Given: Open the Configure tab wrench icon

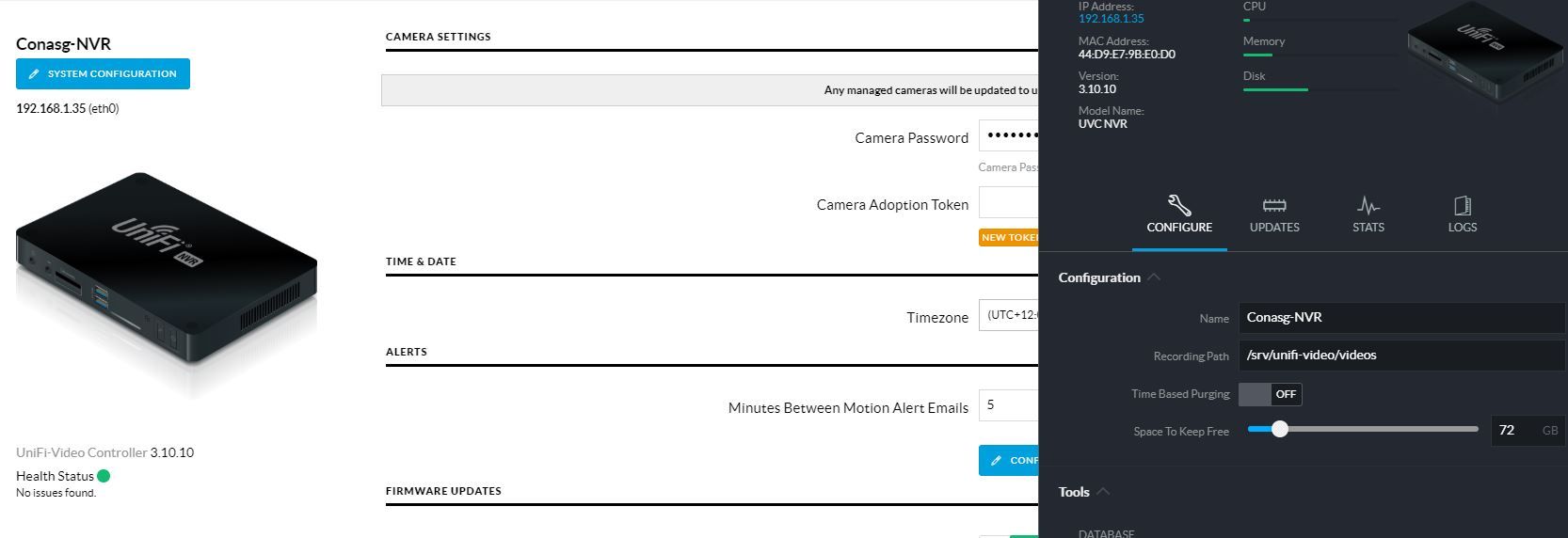Looking at the screenshot, I should pyautogui.click(x=1179, y=205).
